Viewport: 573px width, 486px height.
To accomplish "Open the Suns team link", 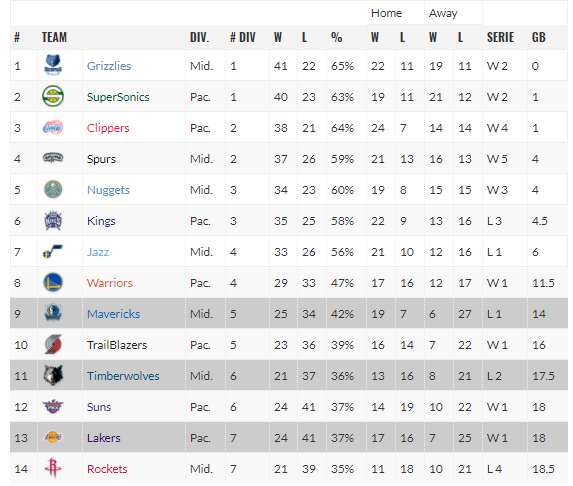I will [99, 407].
